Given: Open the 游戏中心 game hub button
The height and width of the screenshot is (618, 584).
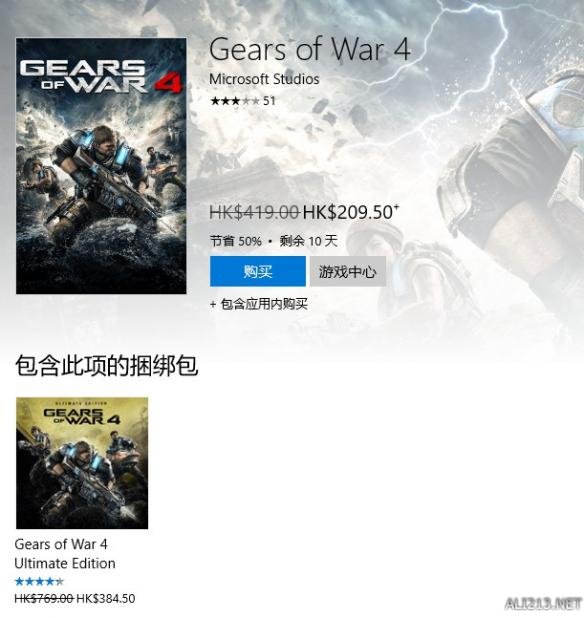Looking at the screenshot, I should click(x=348, y=271).
